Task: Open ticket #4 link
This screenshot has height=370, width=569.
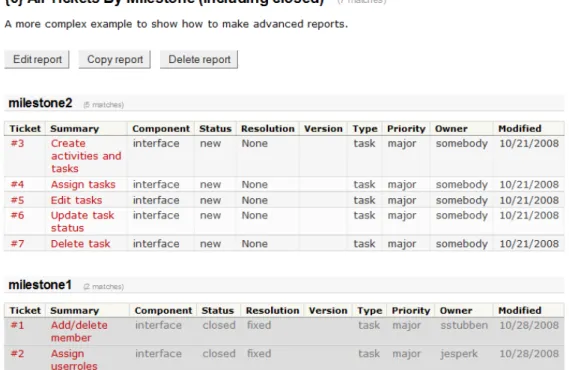Action: (17, 184)
